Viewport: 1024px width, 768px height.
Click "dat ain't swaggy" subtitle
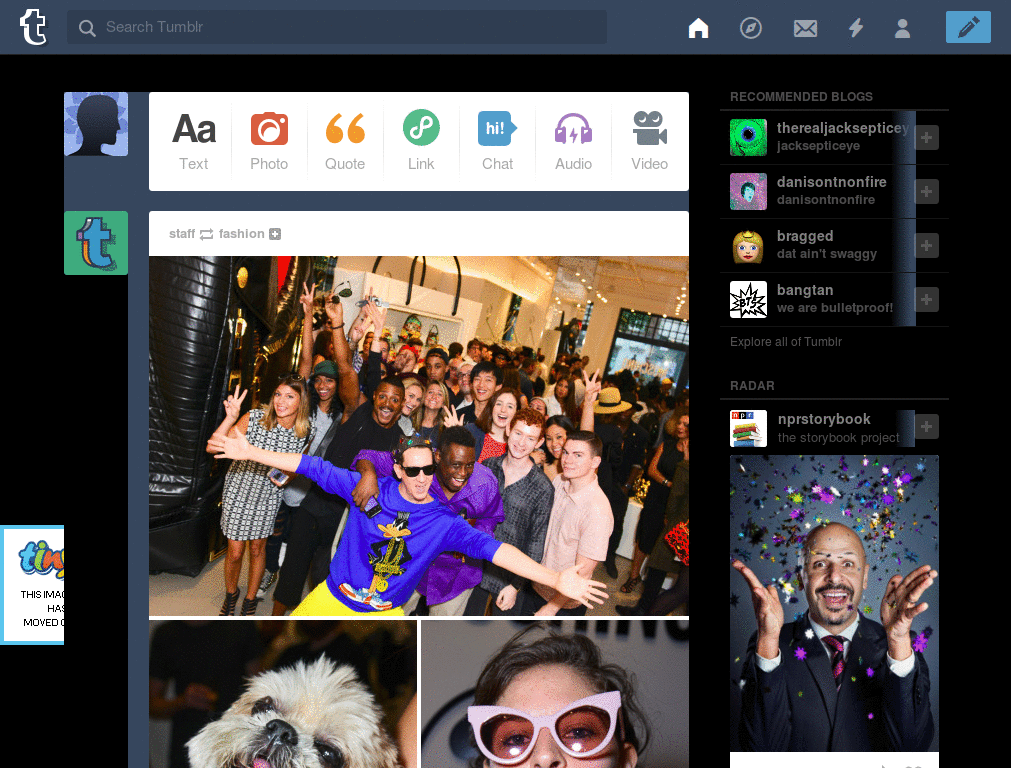[827, 254]
